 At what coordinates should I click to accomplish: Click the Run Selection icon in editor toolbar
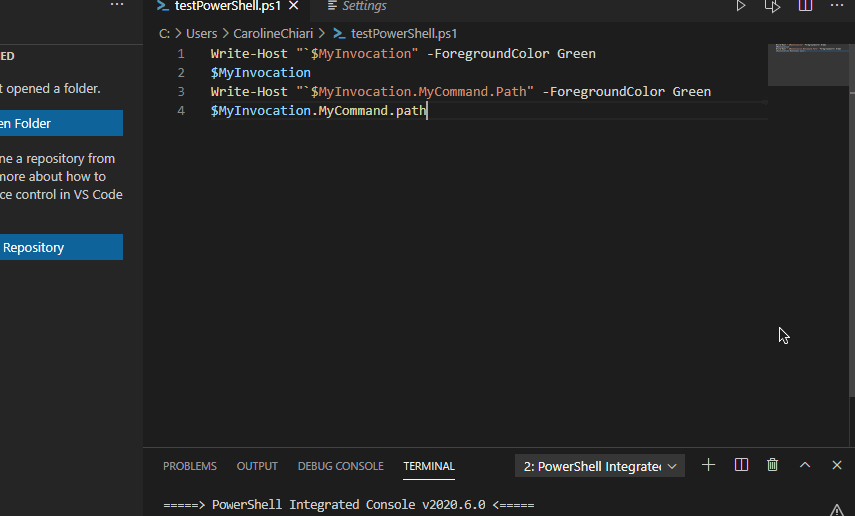point(772,5)
